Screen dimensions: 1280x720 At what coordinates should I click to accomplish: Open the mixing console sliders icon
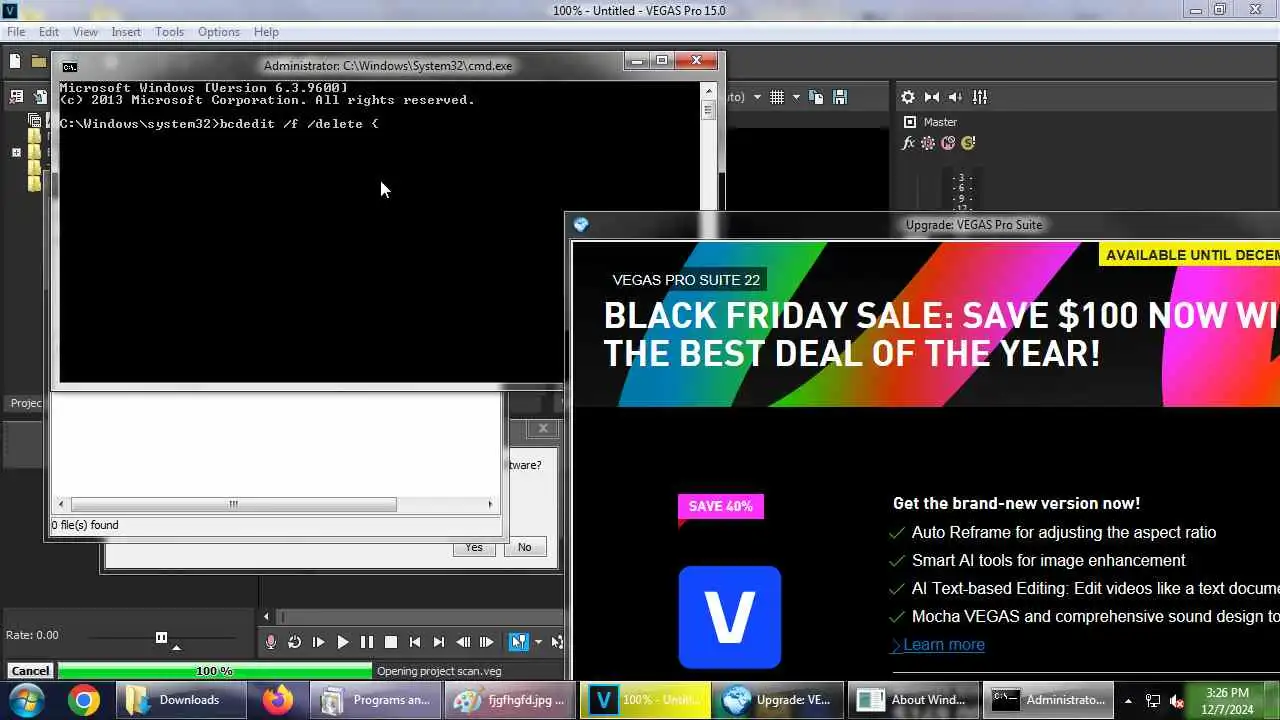[980, 97]
